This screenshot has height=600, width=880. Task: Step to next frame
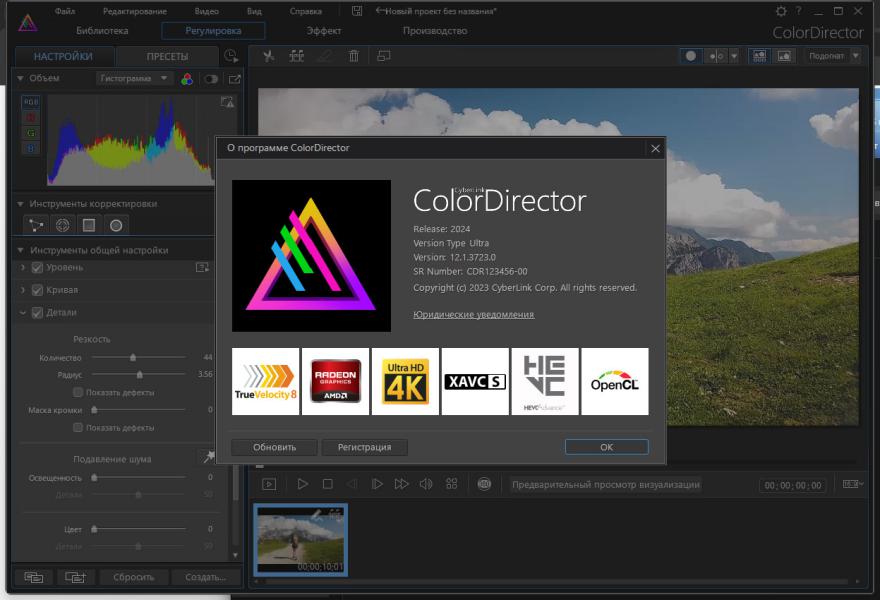tap(377, 484)
